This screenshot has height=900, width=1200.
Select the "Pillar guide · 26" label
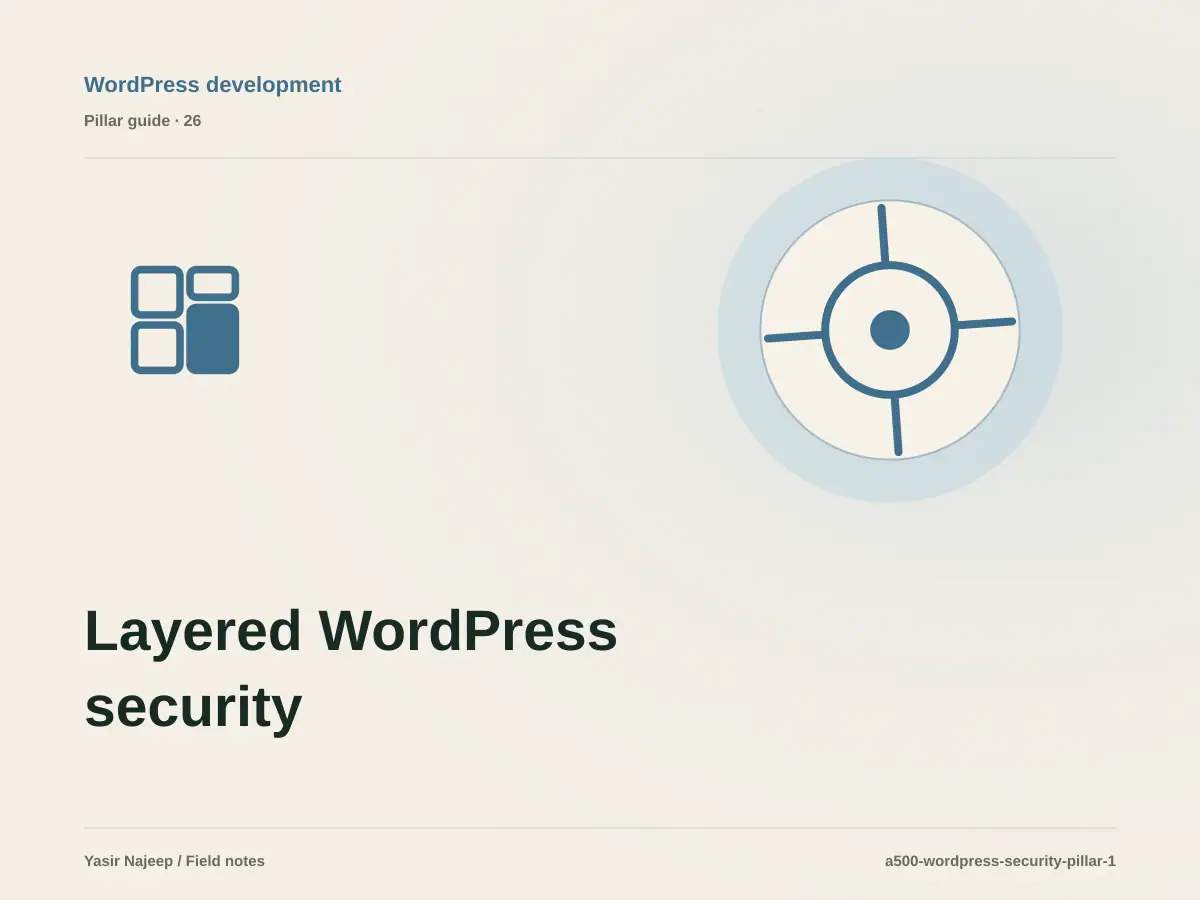(x=143, y=121)
